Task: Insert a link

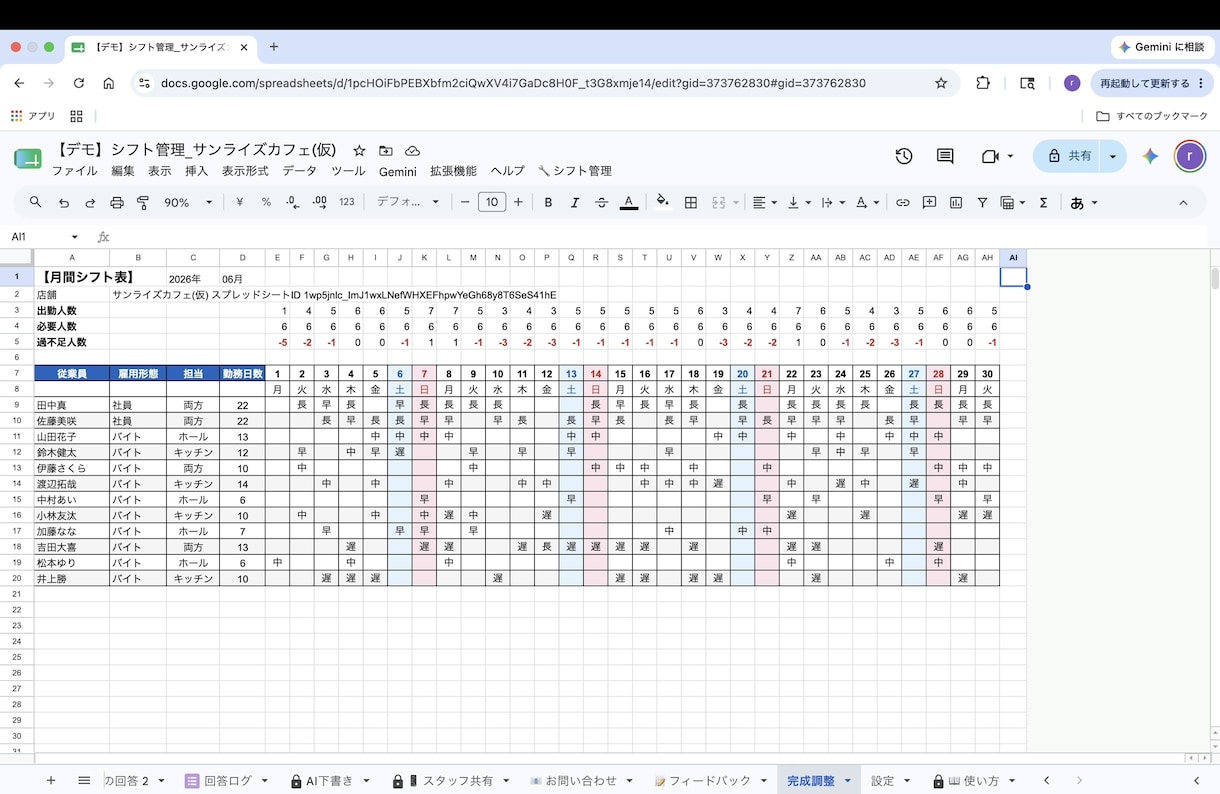Action: (x=903, y=202)
